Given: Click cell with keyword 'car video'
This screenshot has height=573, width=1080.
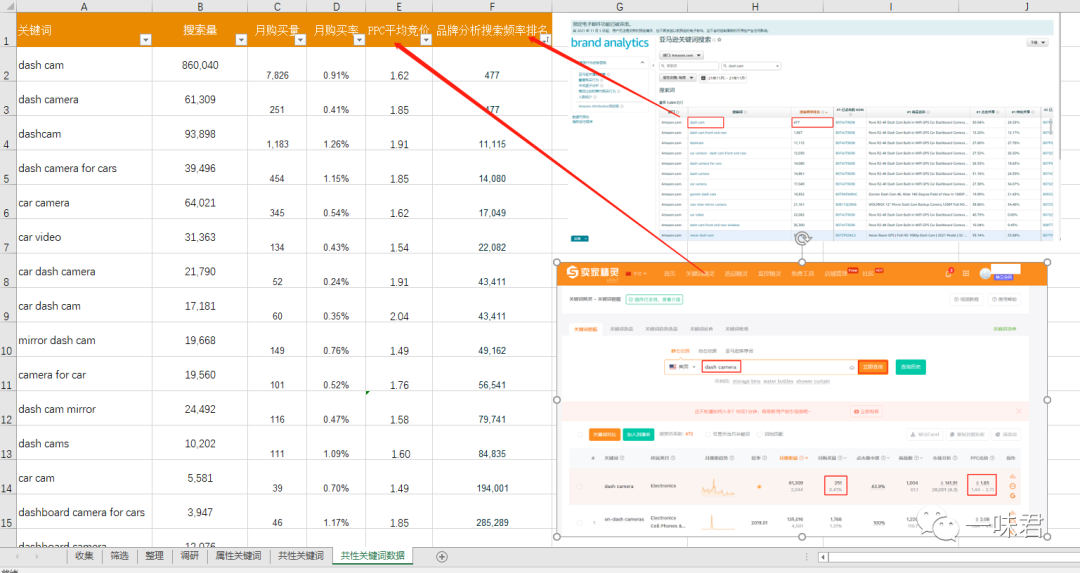Looking at the screenshot, I should 84,237.
